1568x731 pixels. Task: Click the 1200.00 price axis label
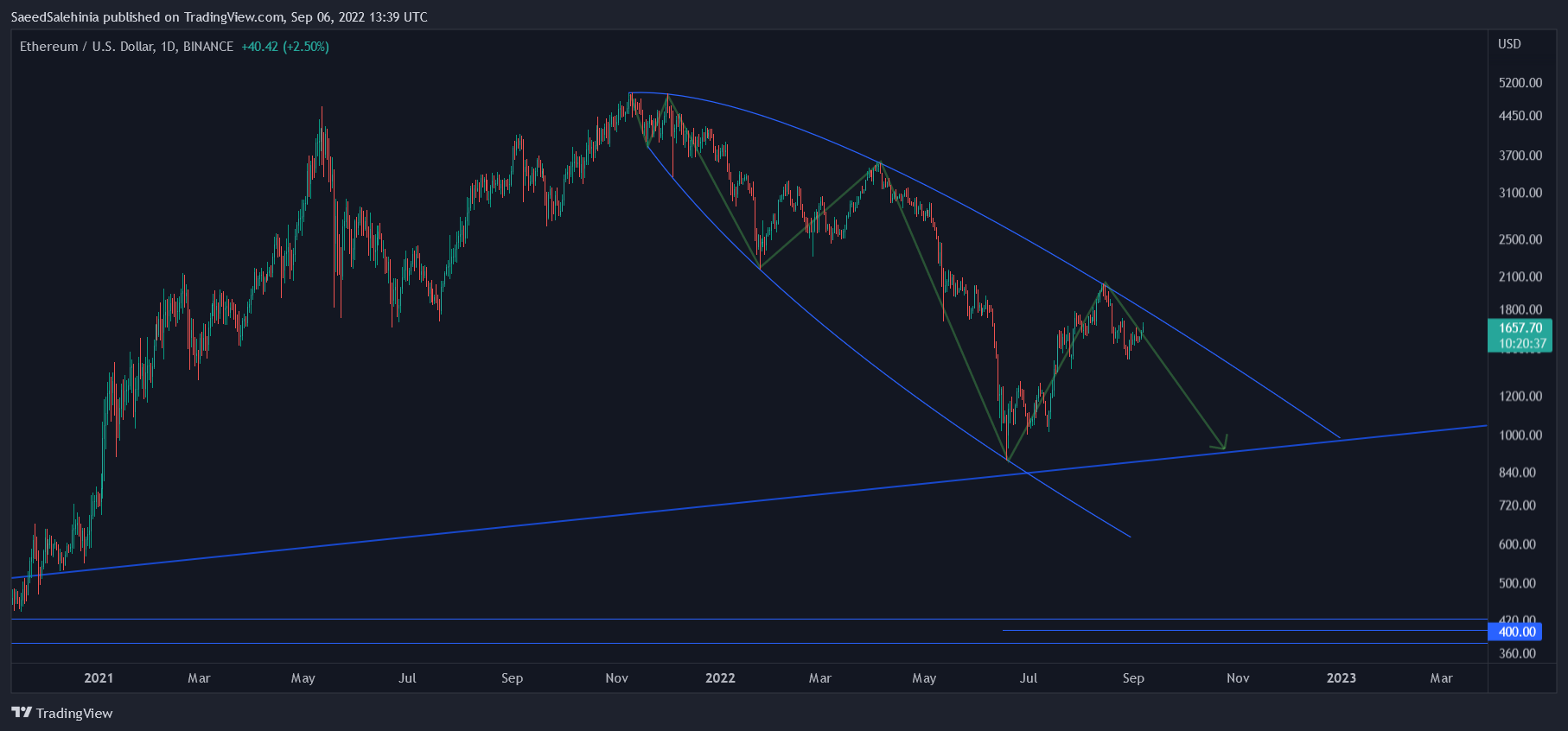1520,396
